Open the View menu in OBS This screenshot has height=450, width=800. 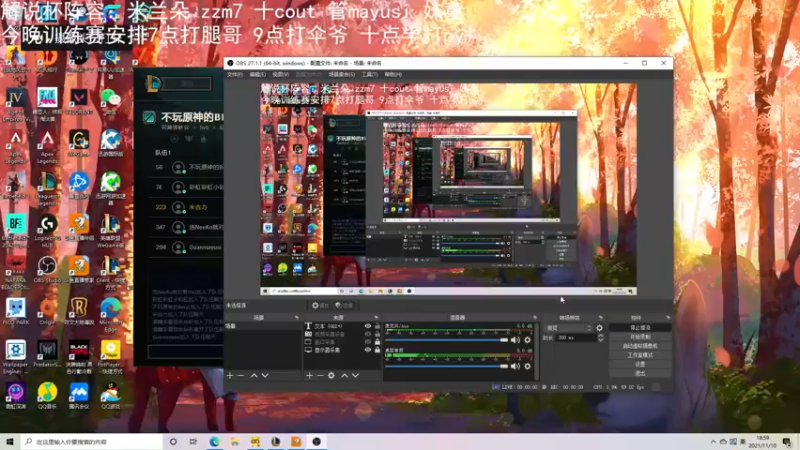click(x=280, y=74)
